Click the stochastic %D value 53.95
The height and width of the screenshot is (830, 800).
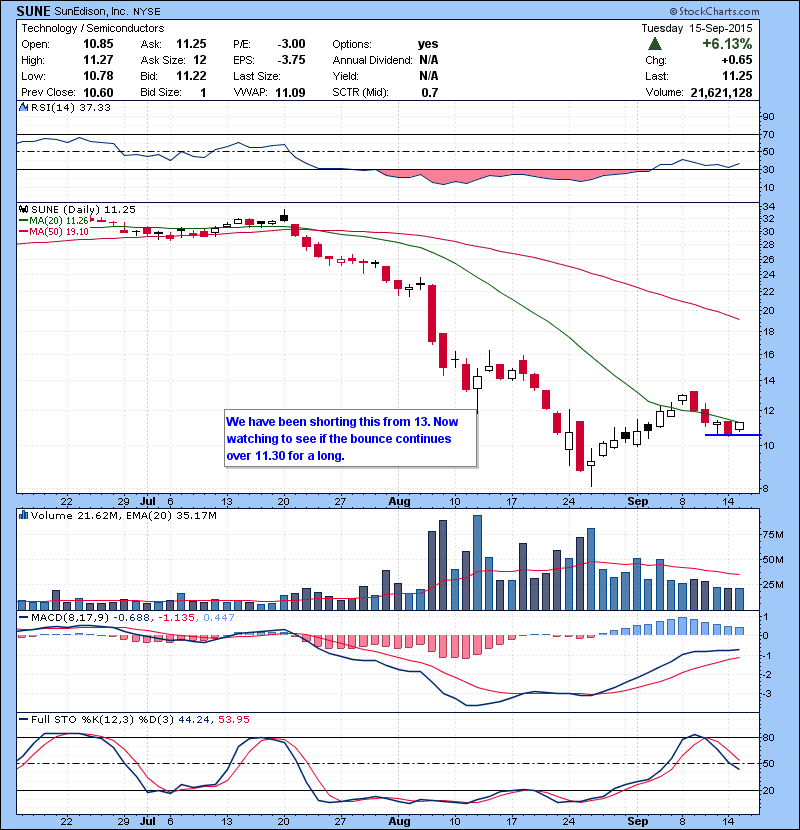coord(233,719)
